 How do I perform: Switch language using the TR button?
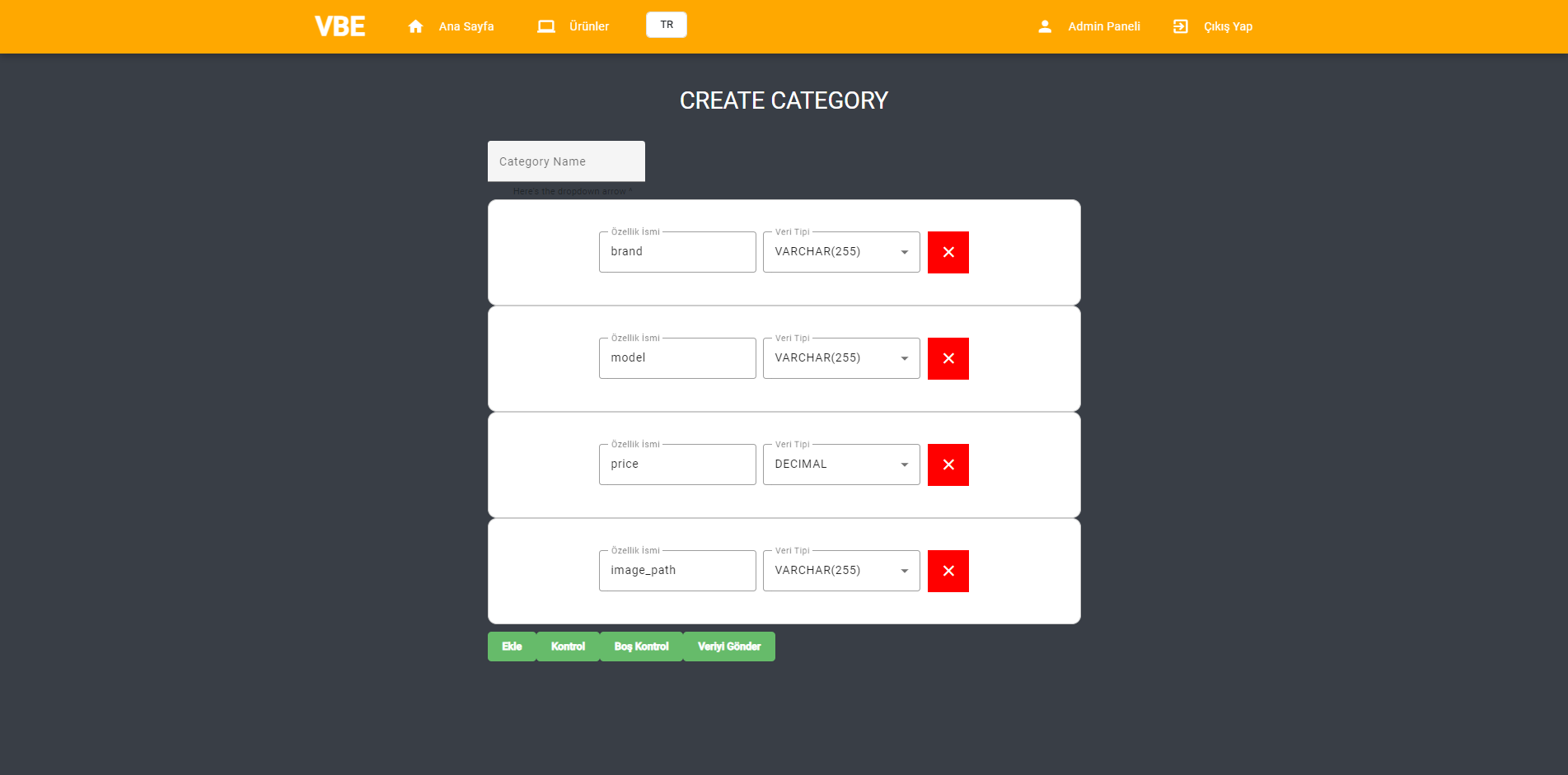[x=666, y=25]
